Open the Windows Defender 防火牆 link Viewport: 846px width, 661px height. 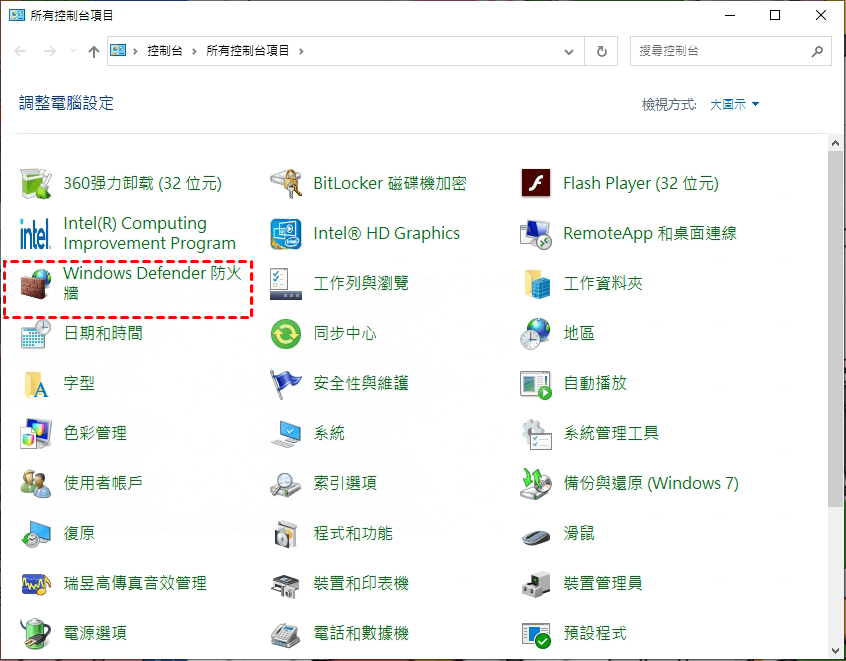coord(152,283)
